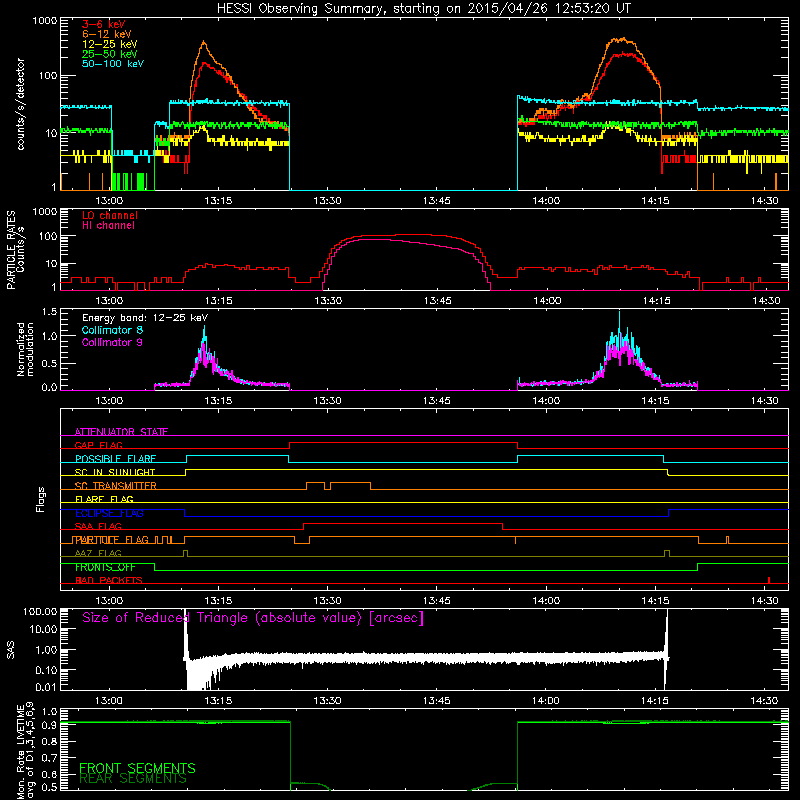Select the 6-12 keV legend label
Image resolution: width=800 pixels, height=800 pixels.
click(107, 34)
